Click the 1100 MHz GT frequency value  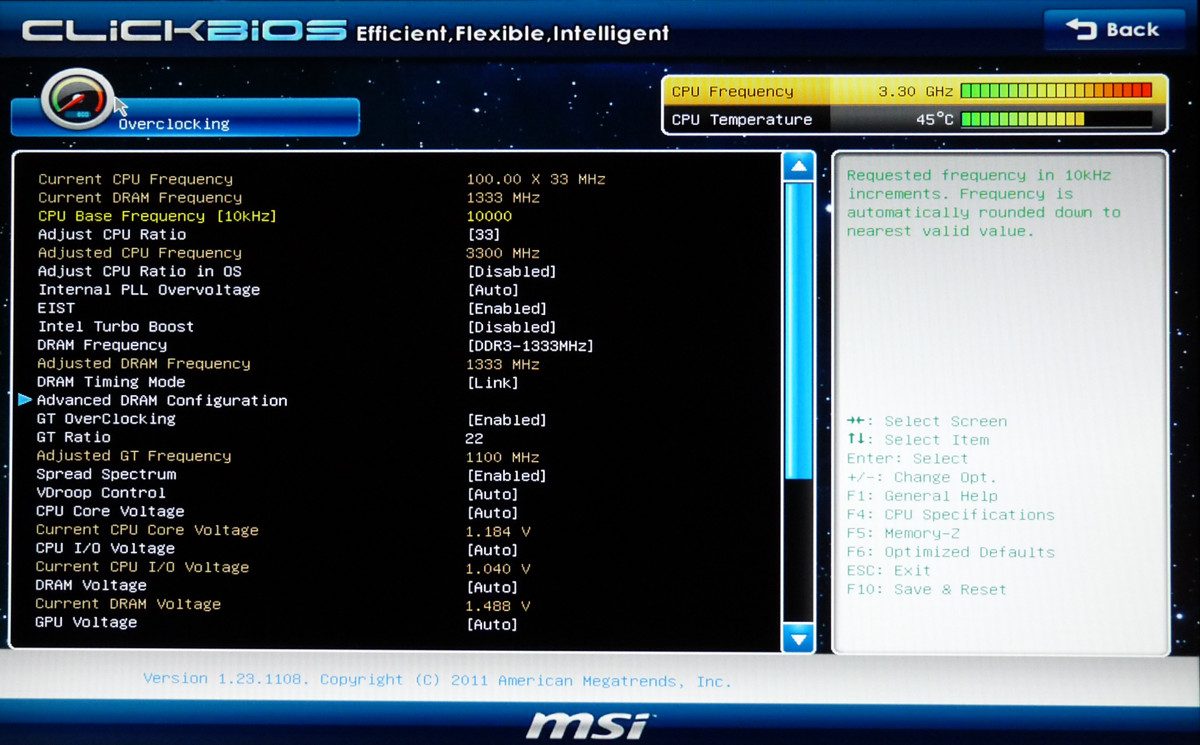(x=503, y=457)
